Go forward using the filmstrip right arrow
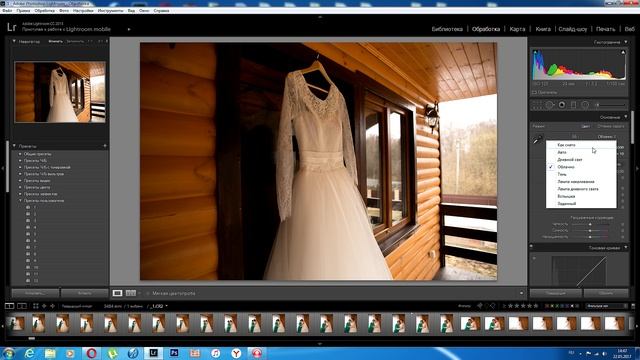This screenshot has height=360, width=640. tap(52, 306)
